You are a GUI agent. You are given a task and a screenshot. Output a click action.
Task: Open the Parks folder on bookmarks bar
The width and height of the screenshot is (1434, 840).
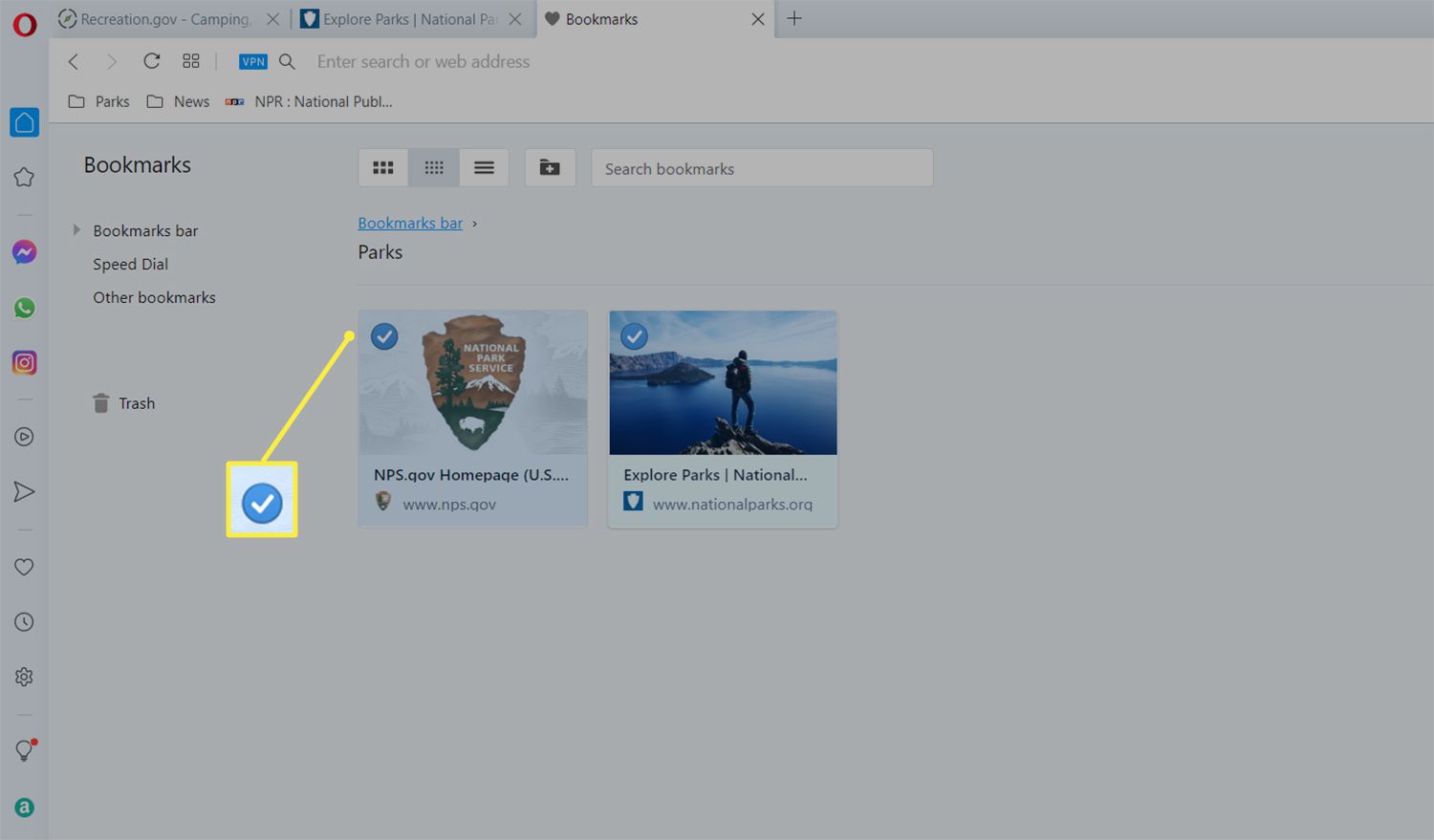(x=99, y=101)
